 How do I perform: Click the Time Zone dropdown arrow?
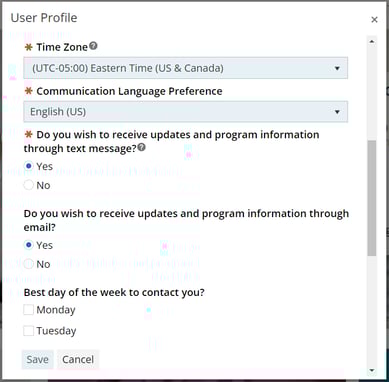point(337,68)
